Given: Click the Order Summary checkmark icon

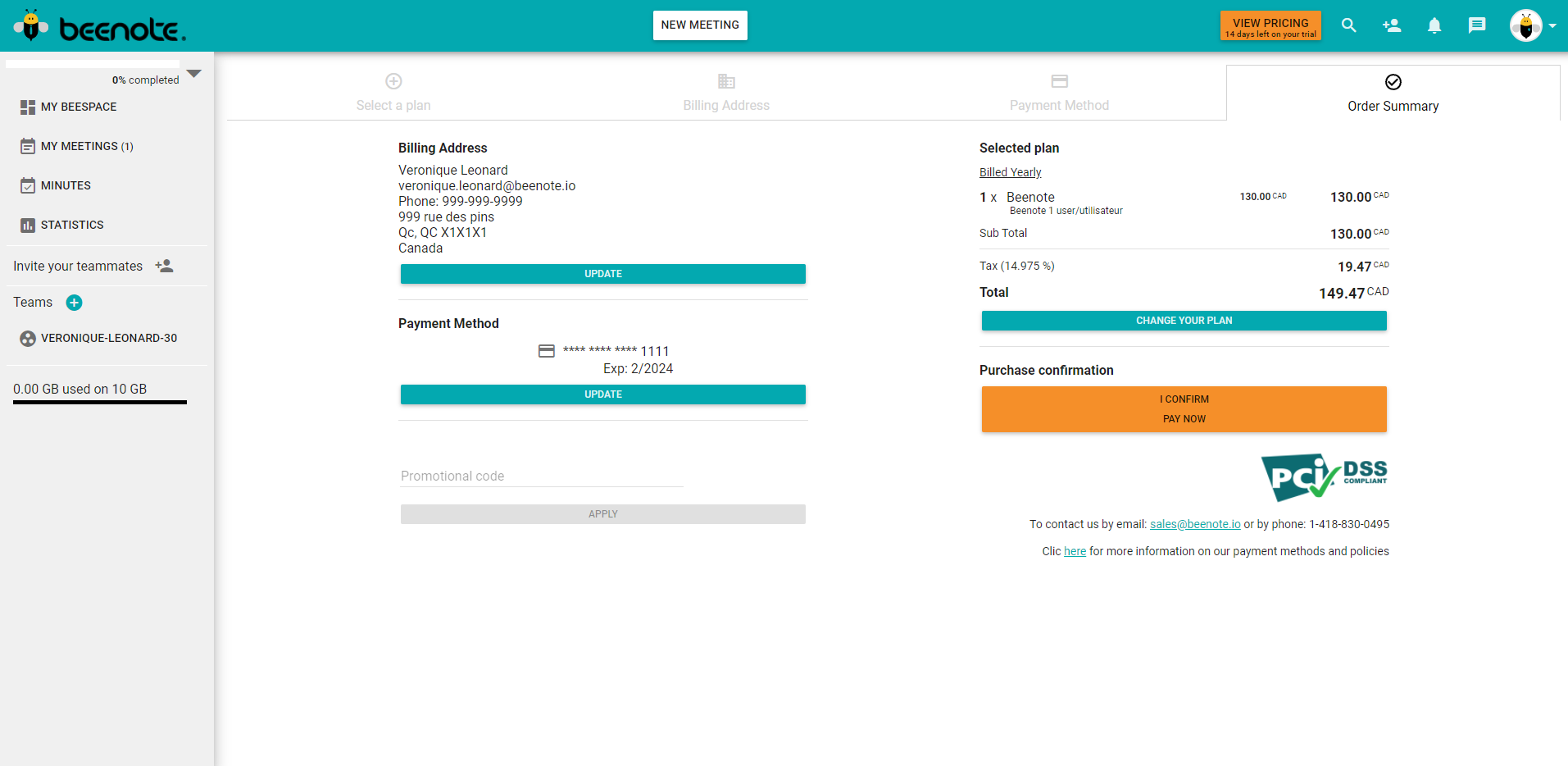Looking at the screenshot, I should 1393,82.
